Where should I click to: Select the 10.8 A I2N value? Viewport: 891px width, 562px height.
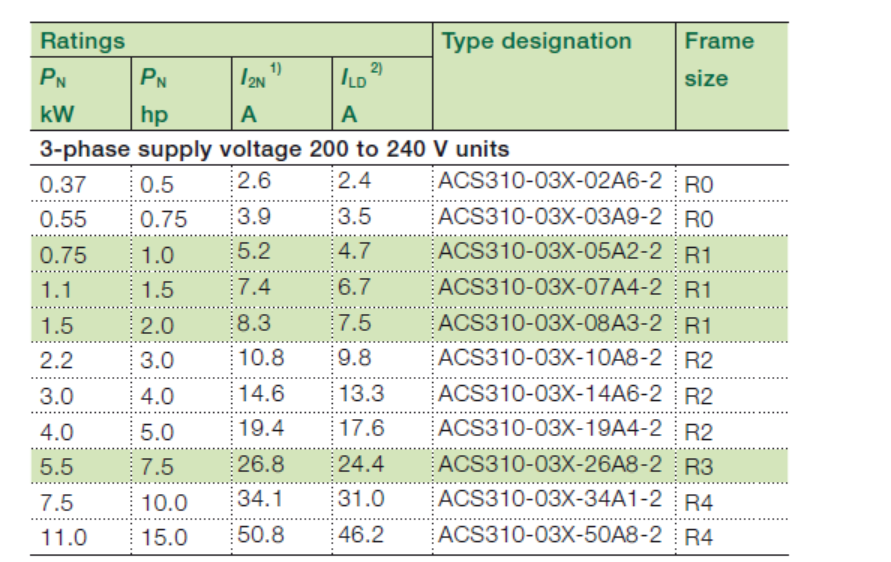[261, 358]
